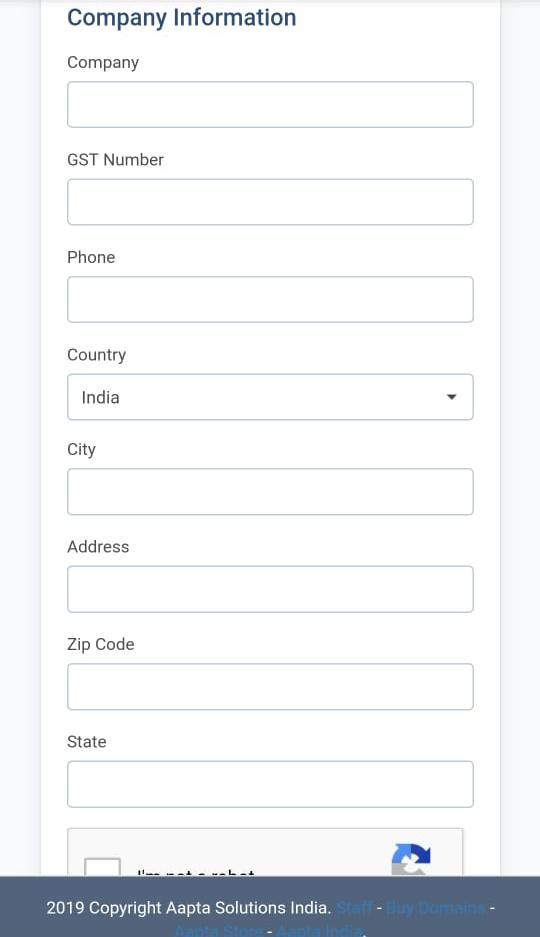Follow the Buy Domains footer link
The width and height of the screenshot is (540, 937).
coord(435,908)
